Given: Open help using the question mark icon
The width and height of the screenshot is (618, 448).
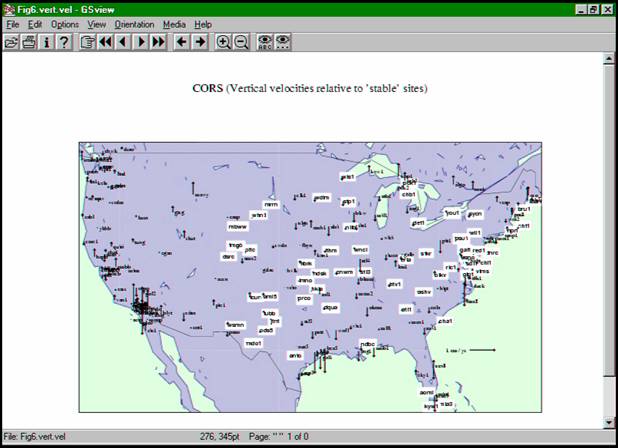Looking at the screenshot, I should 64,42.
